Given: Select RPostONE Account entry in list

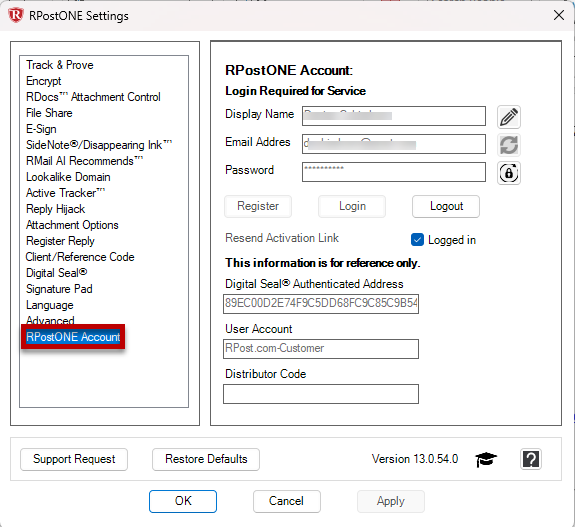Looking at the screenshot, I should click(73, 337).
